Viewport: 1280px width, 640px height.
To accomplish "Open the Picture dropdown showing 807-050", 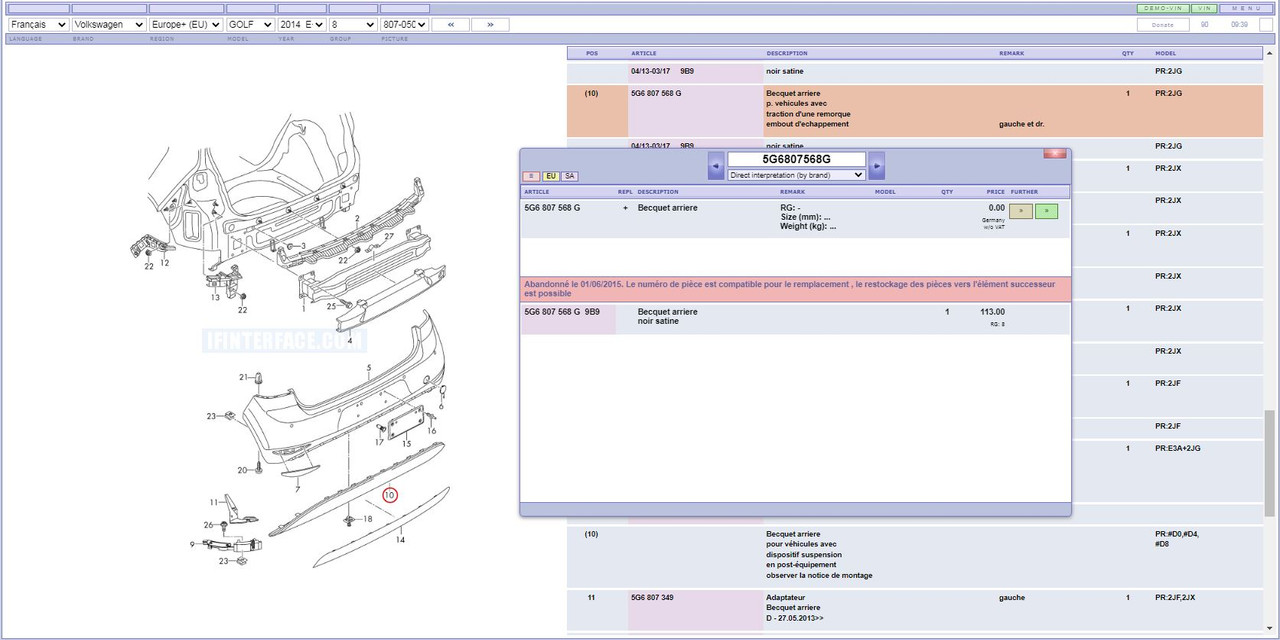I will [x=405, y=24].
